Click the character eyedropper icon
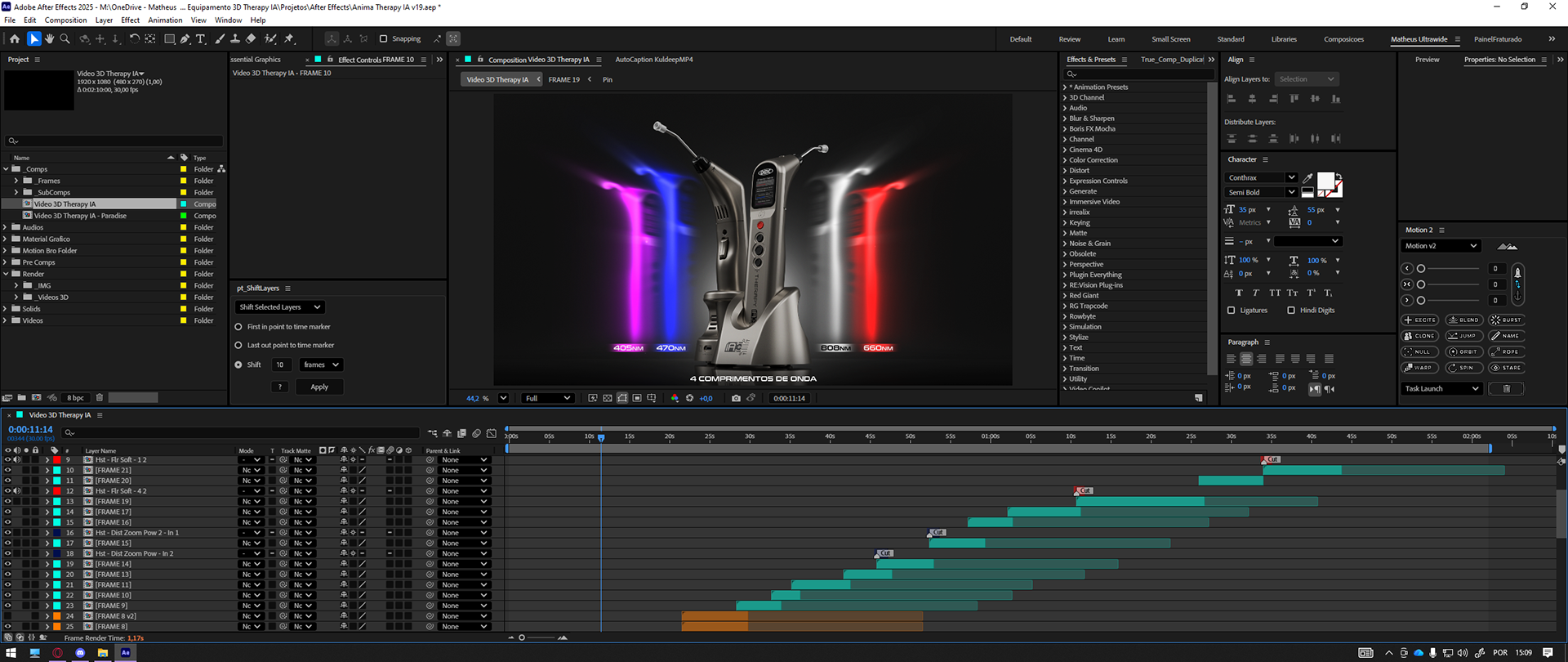Image resolution: width=1568 pixels, height=662 pixels. coord(1307,178)
